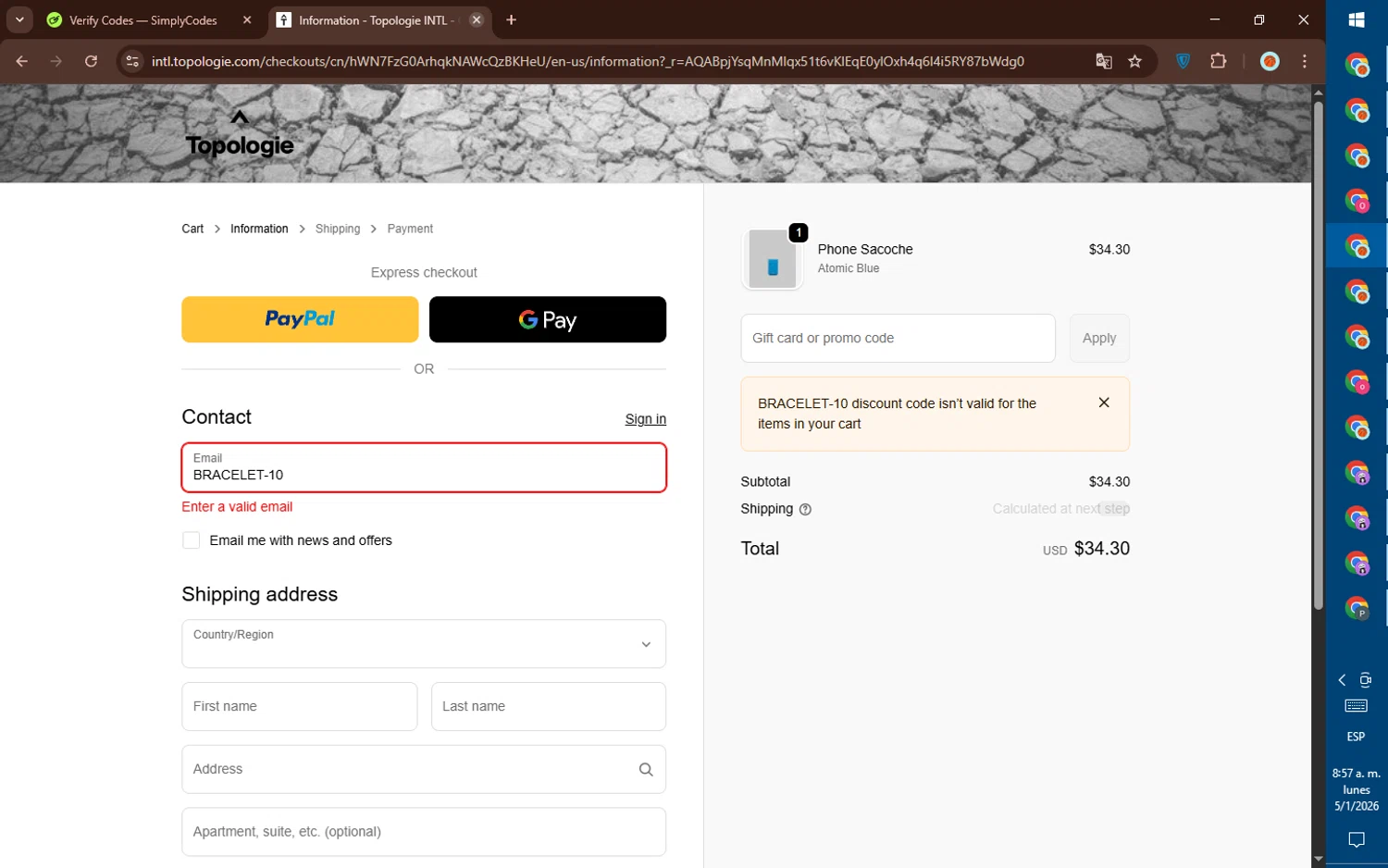Bookmark this page with the star icon
The height and width of the screenshot is (868, 1388).
[1134, 61]
